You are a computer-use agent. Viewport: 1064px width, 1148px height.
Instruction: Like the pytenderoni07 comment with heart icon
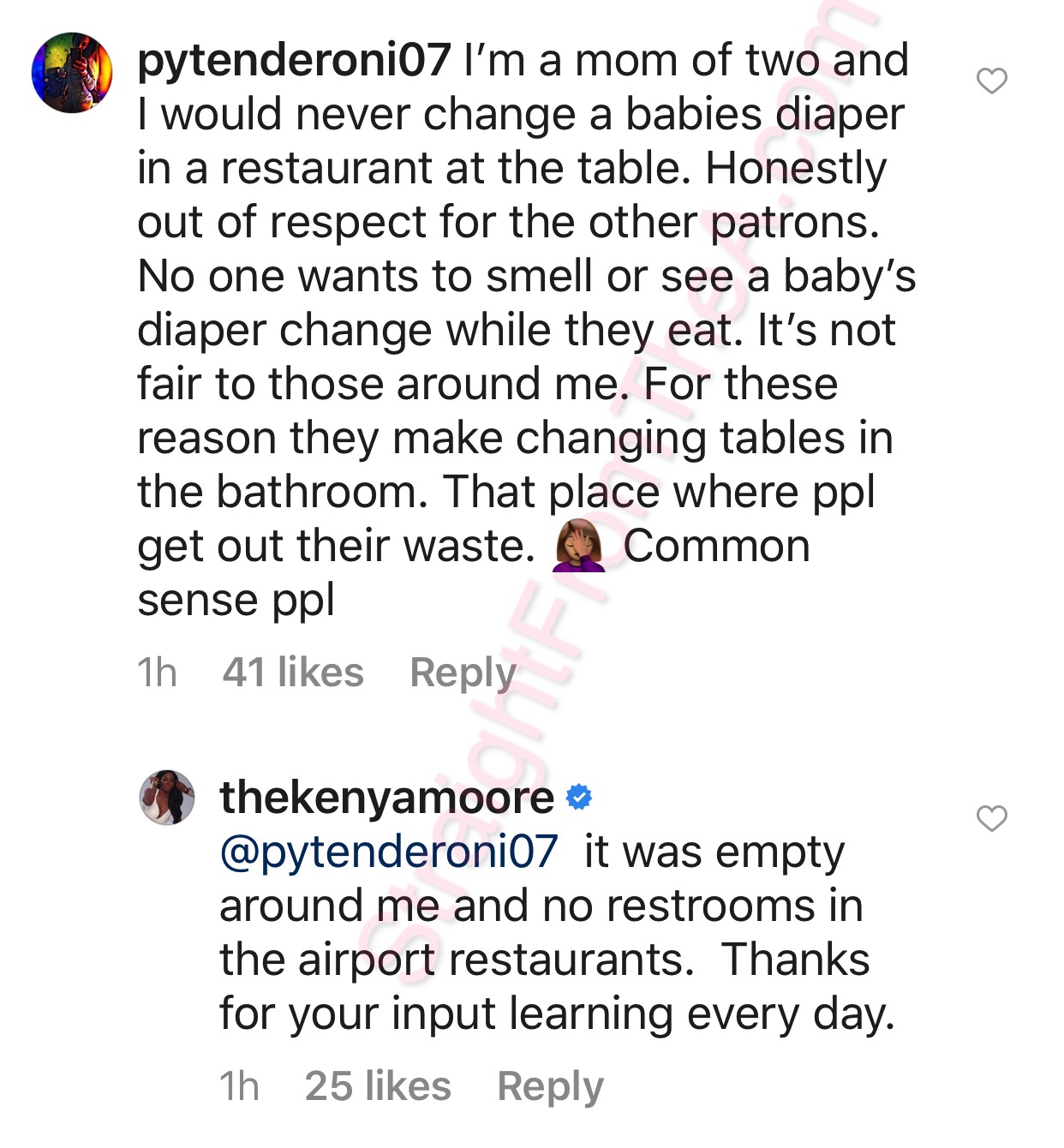coord(992,81)
